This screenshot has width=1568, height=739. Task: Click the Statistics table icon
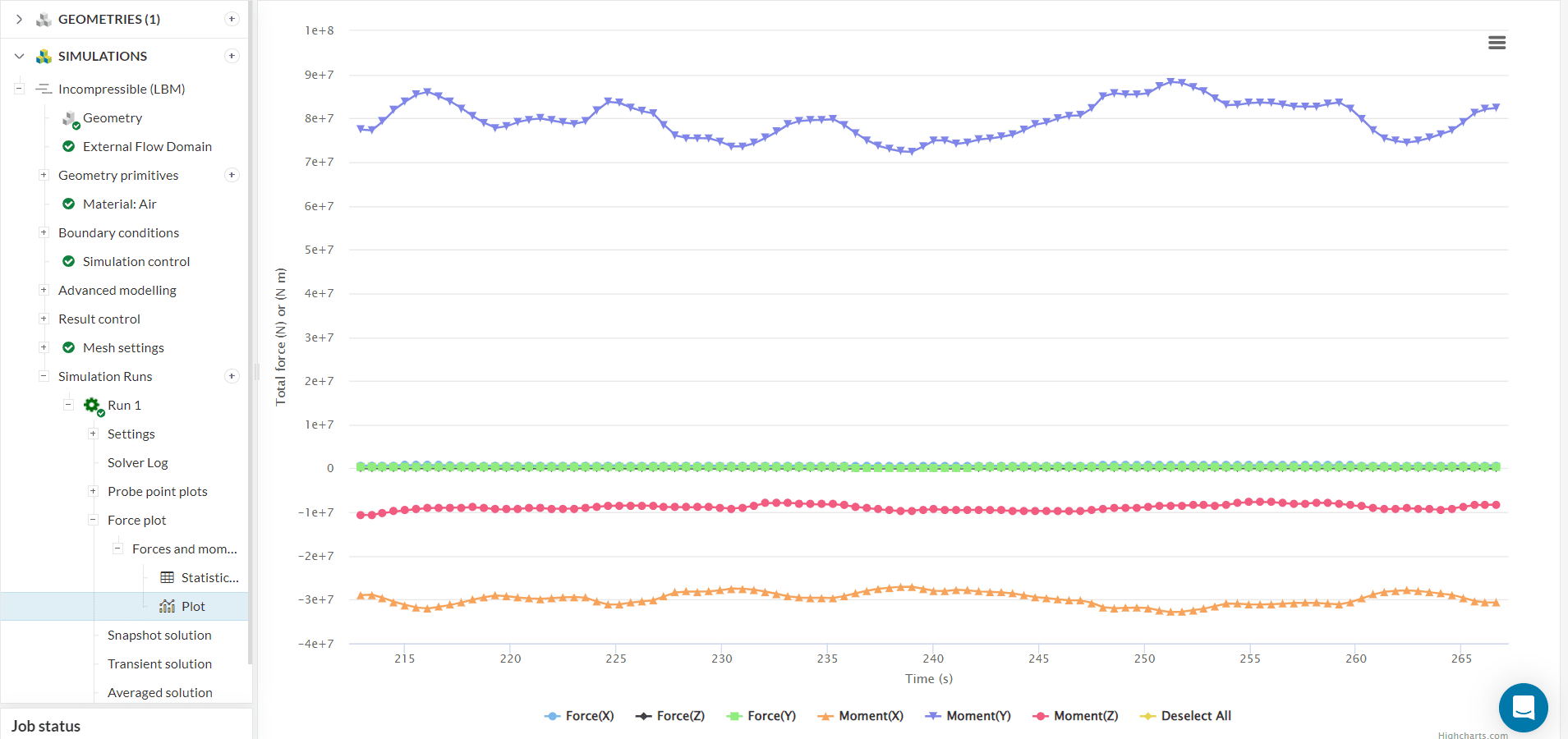pos(168,577)
